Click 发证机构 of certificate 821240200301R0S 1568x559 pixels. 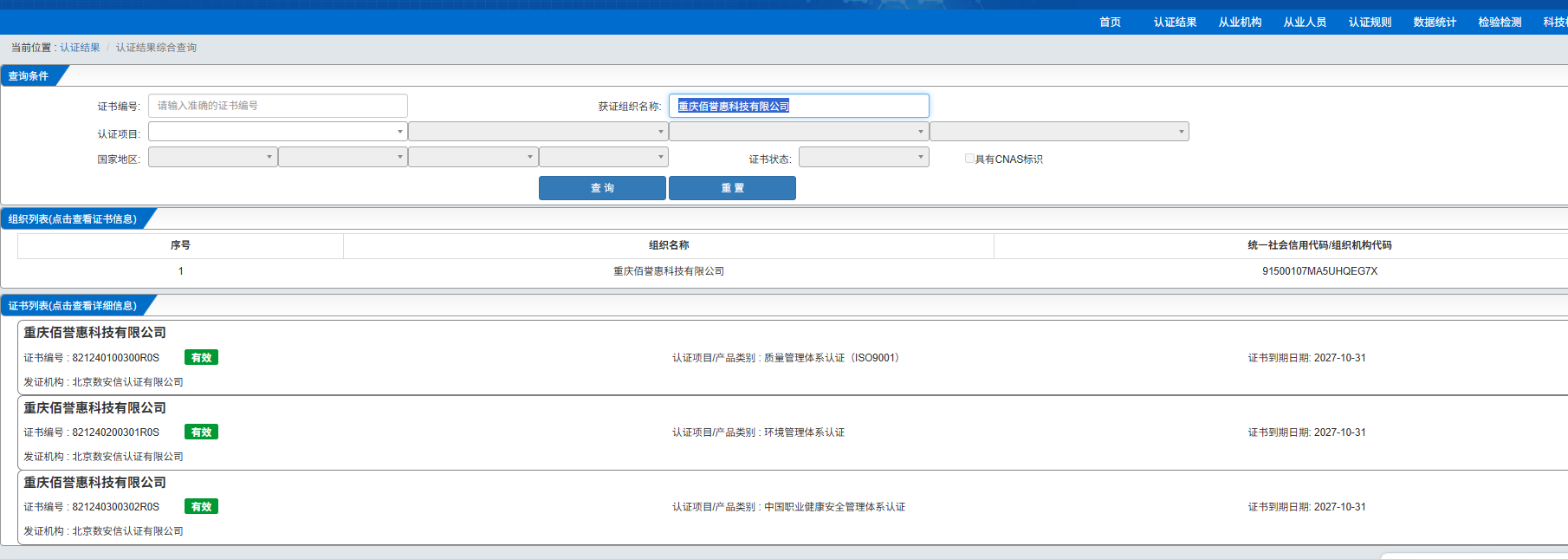point(103,457)
